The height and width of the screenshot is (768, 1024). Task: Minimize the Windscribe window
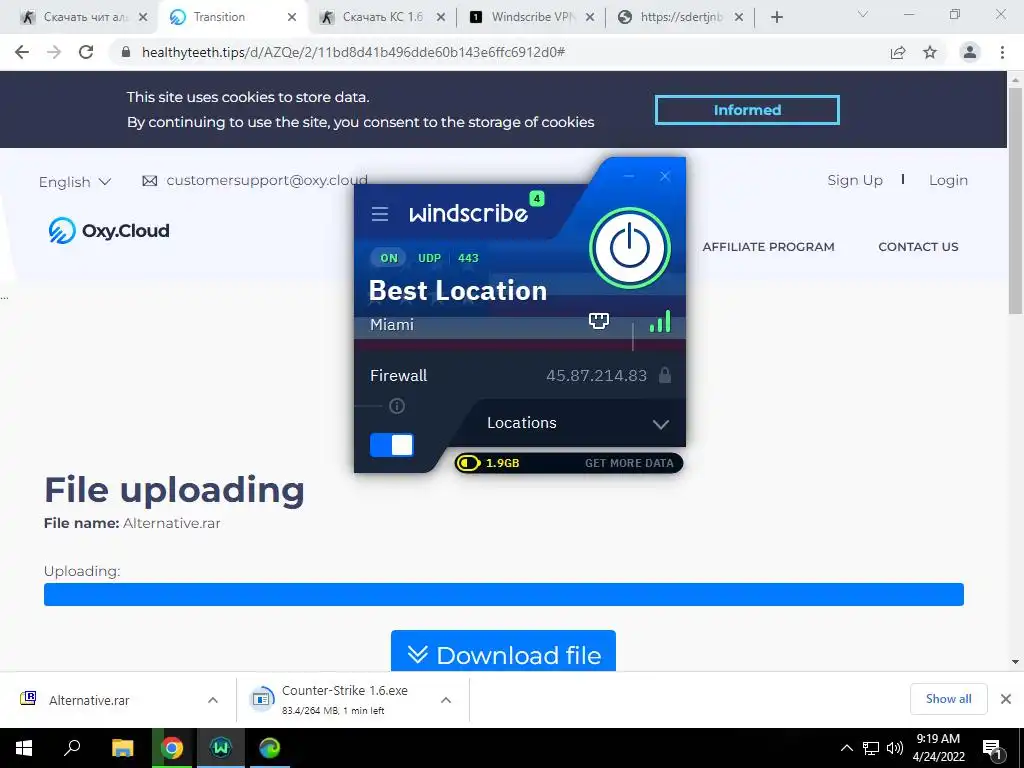coord(629,176)
